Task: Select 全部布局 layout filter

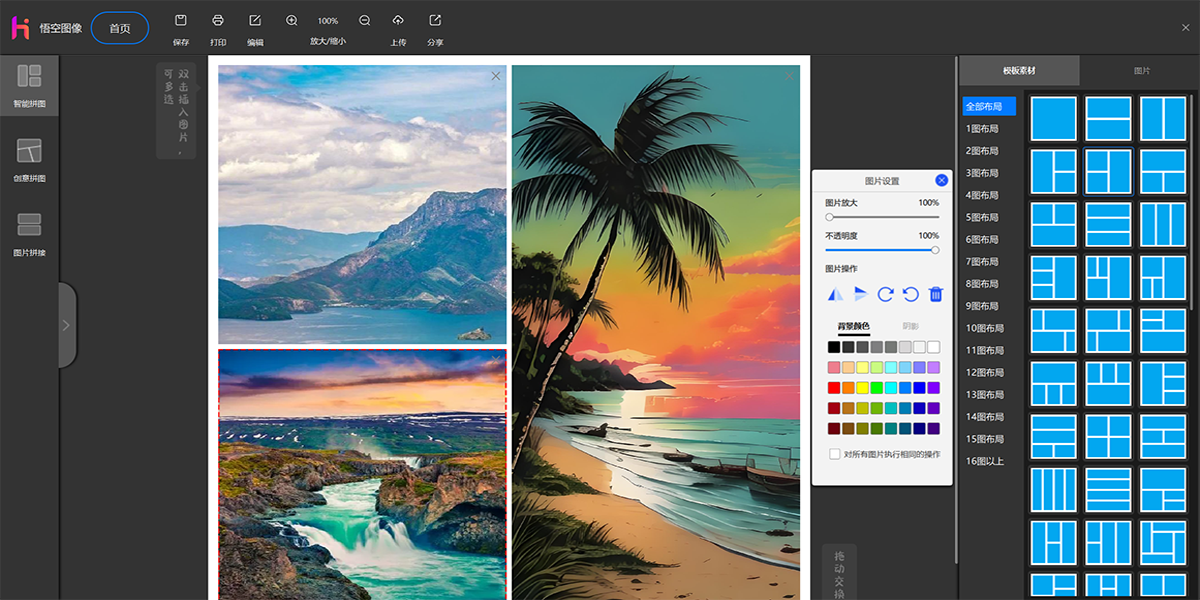Action: [x=989, y=106]
